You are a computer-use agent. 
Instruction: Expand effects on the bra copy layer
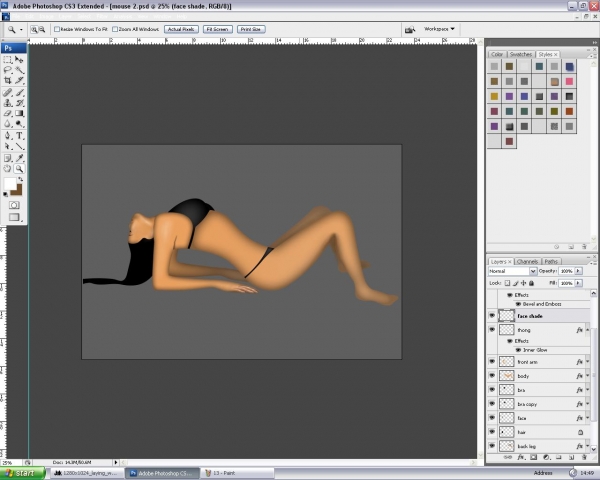coord(587,404)
